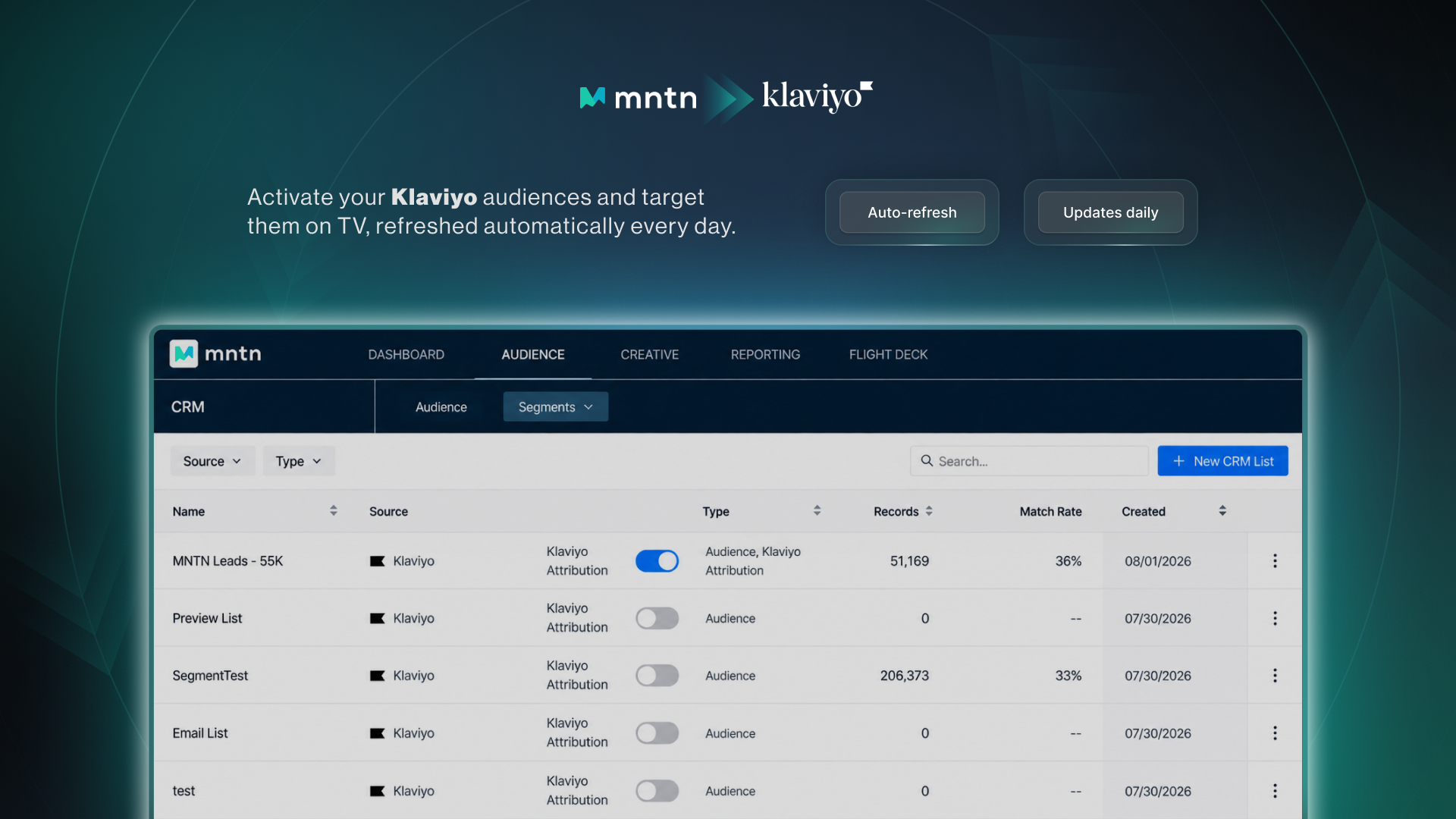Open the kebab menu for MNTN Leads - 55K
The width and height of the screenshot is (1456, 819).
[x=1275, y=561]
